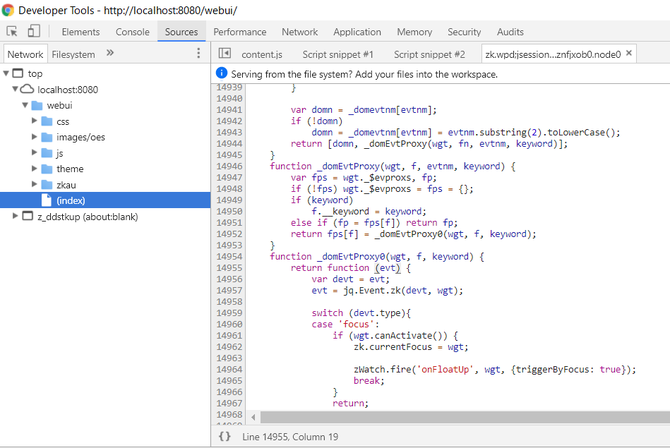The image size is (670, 448).
Task: Click the info icon in workspace banner
Action: tap(222, 73)
